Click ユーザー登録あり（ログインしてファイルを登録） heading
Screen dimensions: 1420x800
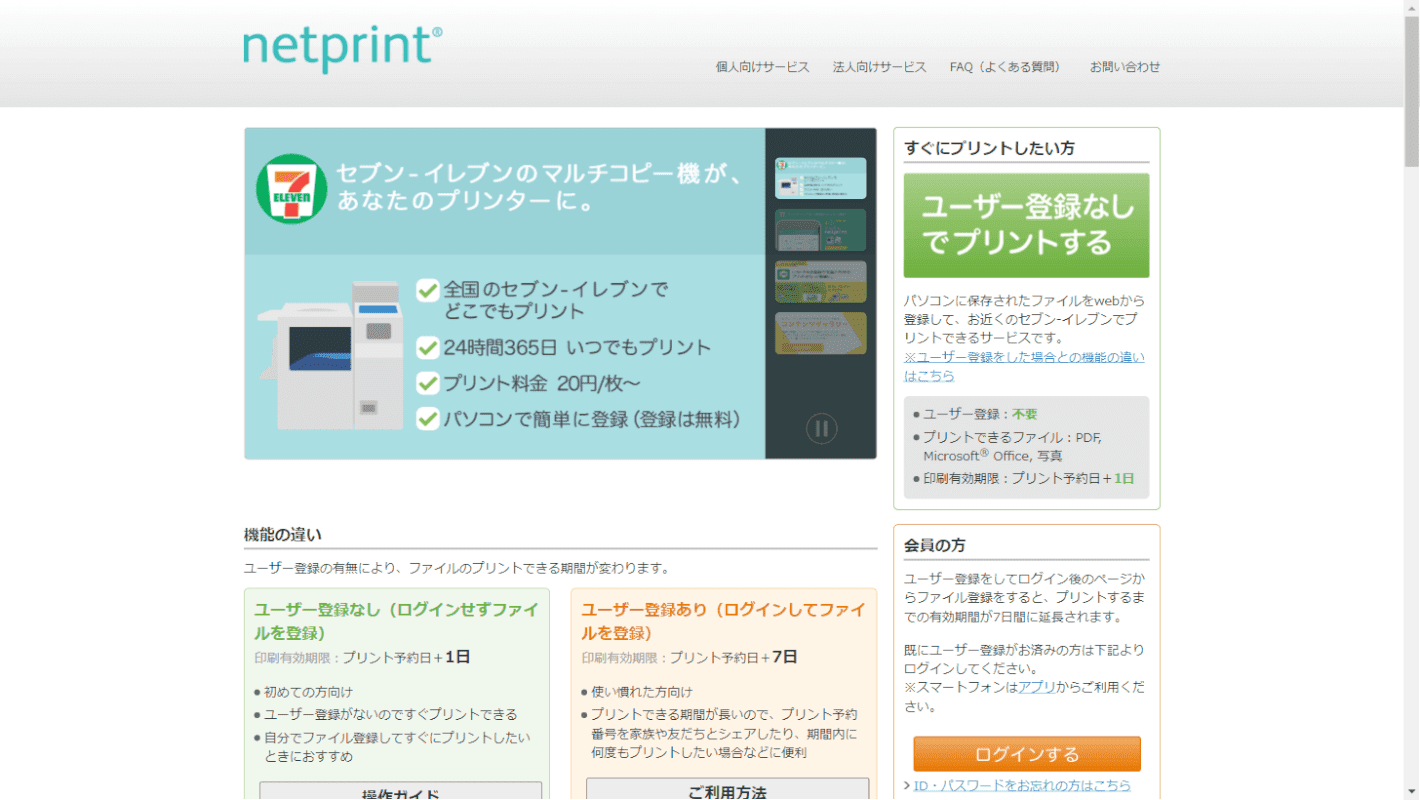(724, 621)
